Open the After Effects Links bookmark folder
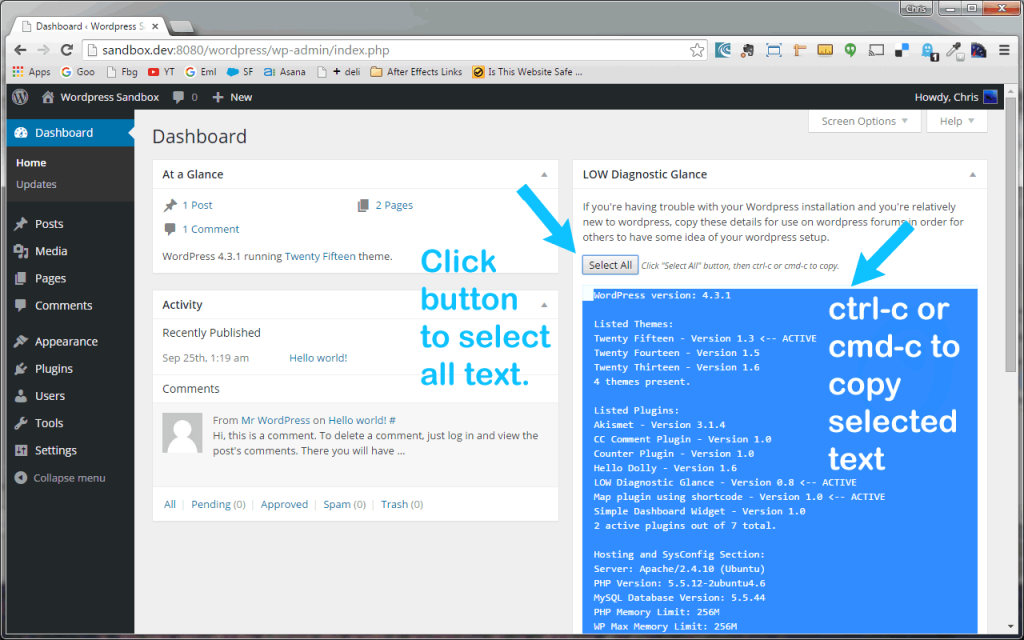The width and height of the screenshot is (1024, 640). coord(416,72)
